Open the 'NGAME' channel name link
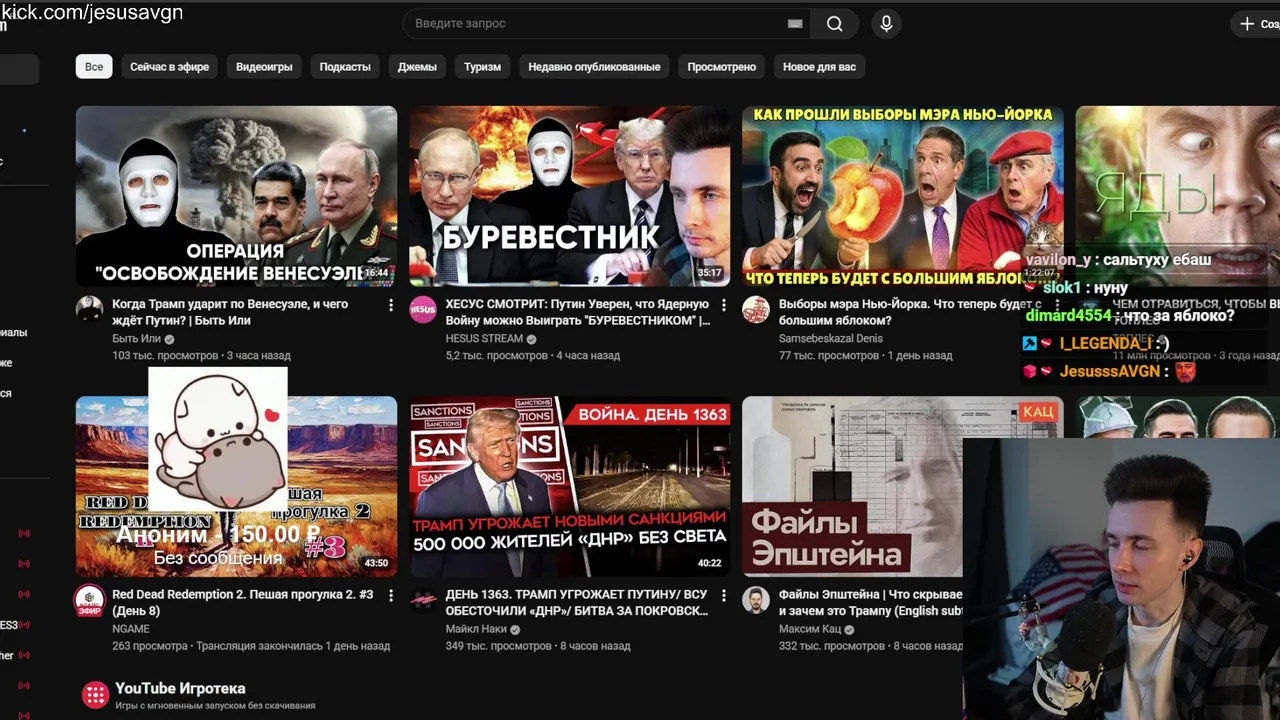The width and height of the screenshot is (1280, 720). click(x=131, y=629)
